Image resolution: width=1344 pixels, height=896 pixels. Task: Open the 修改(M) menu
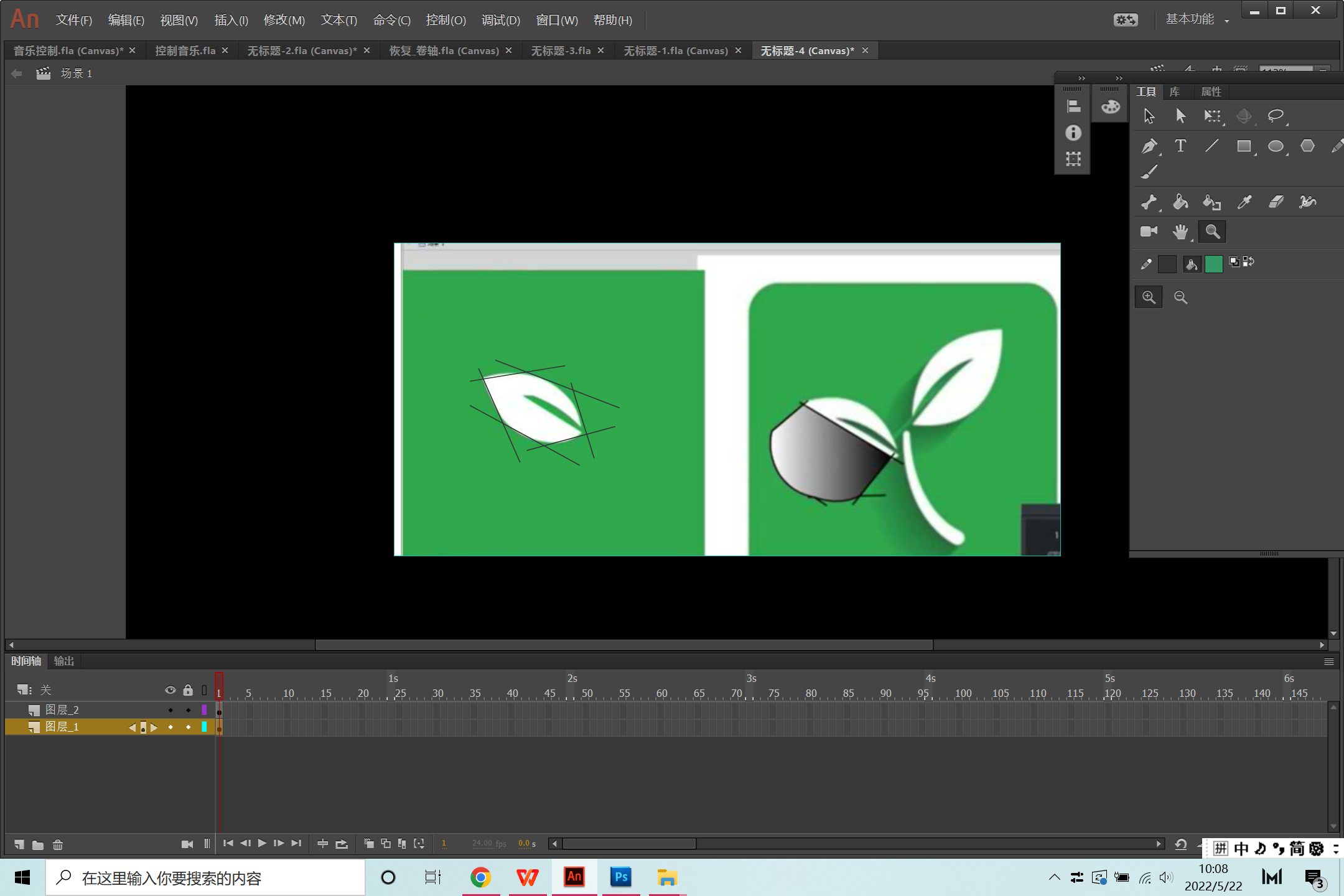[x=284, y=20]
